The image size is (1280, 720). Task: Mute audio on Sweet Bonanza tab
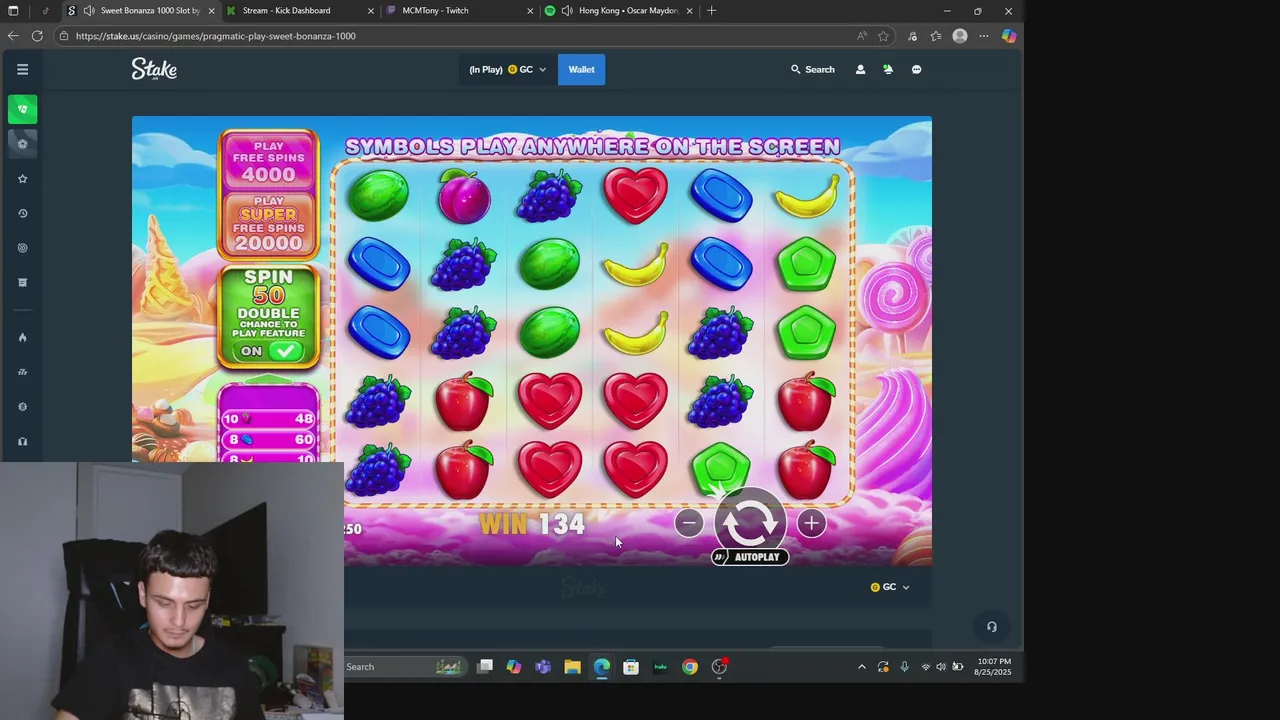click(x=89, y=11)
